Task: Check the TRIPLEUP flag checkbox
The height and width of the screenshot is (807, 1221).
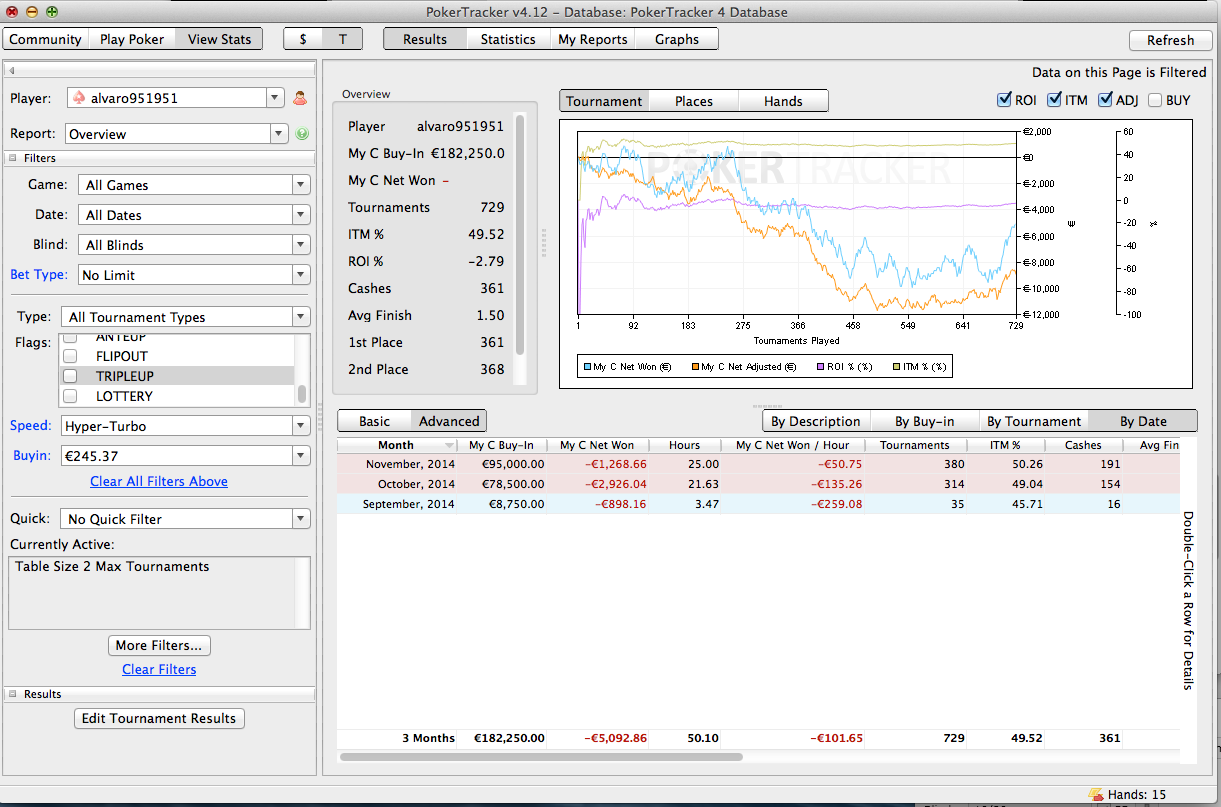Action: (x=70, y=376)
